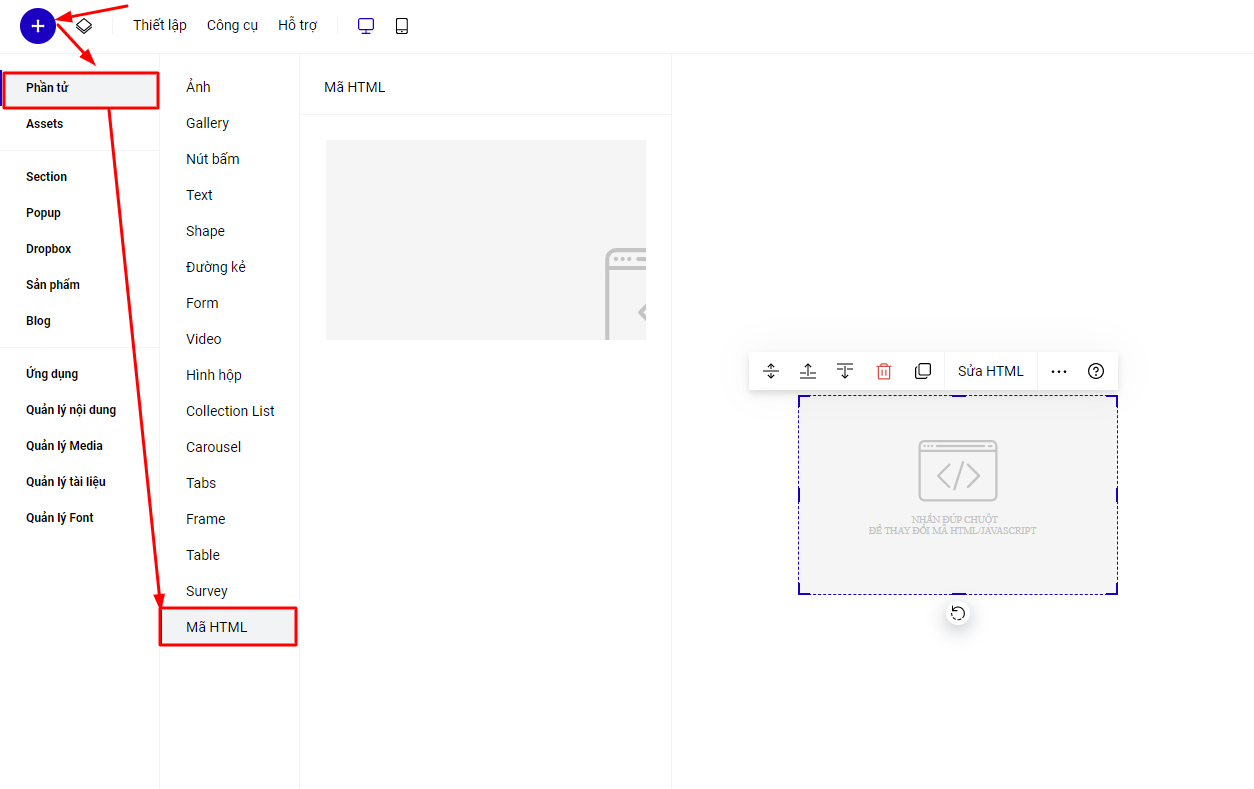
Task: Bring element forward with up-arrow icon
Action: (x=808, y=371)
